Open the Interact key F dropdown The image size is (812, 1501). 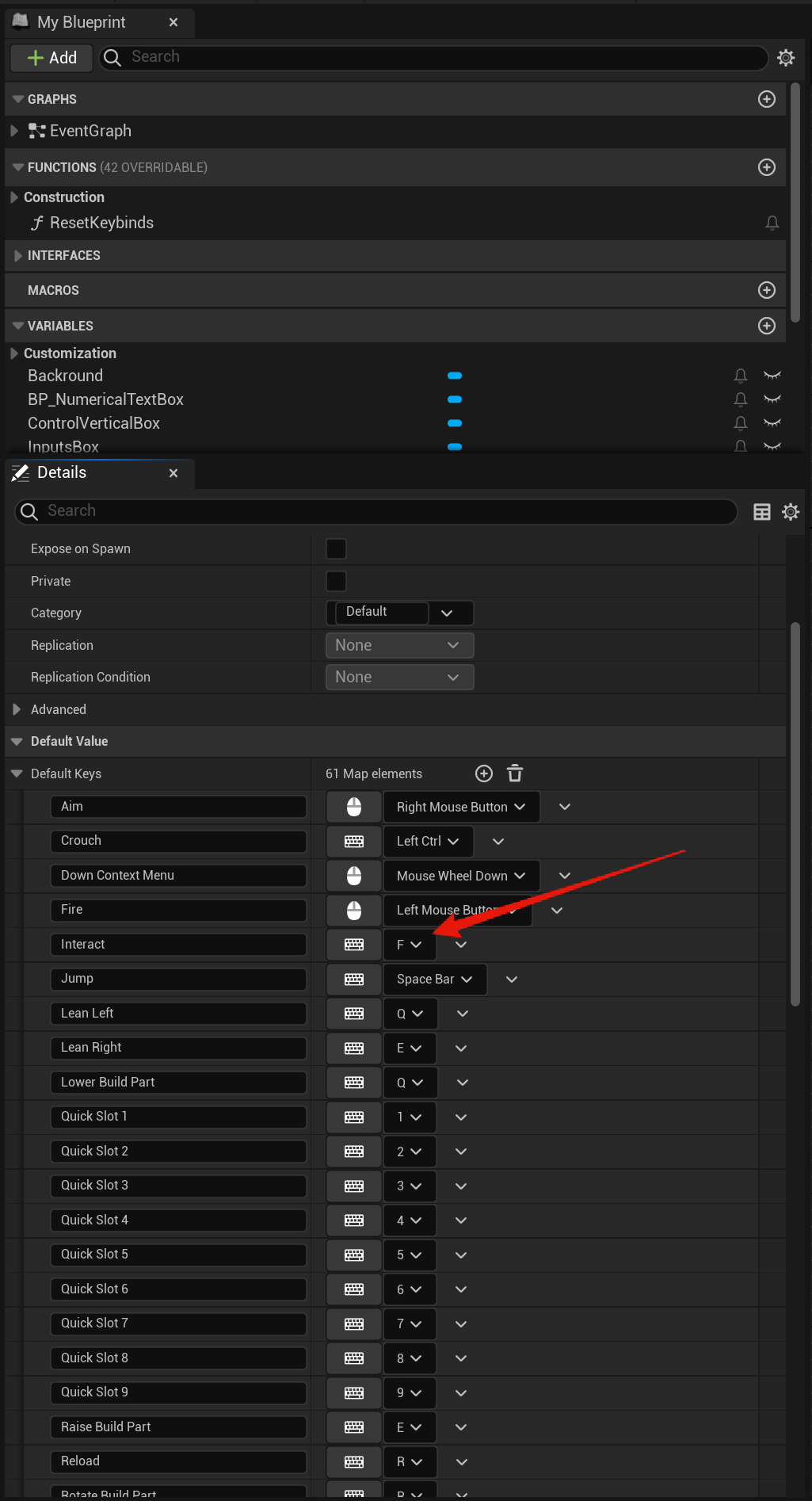point(409,945)
